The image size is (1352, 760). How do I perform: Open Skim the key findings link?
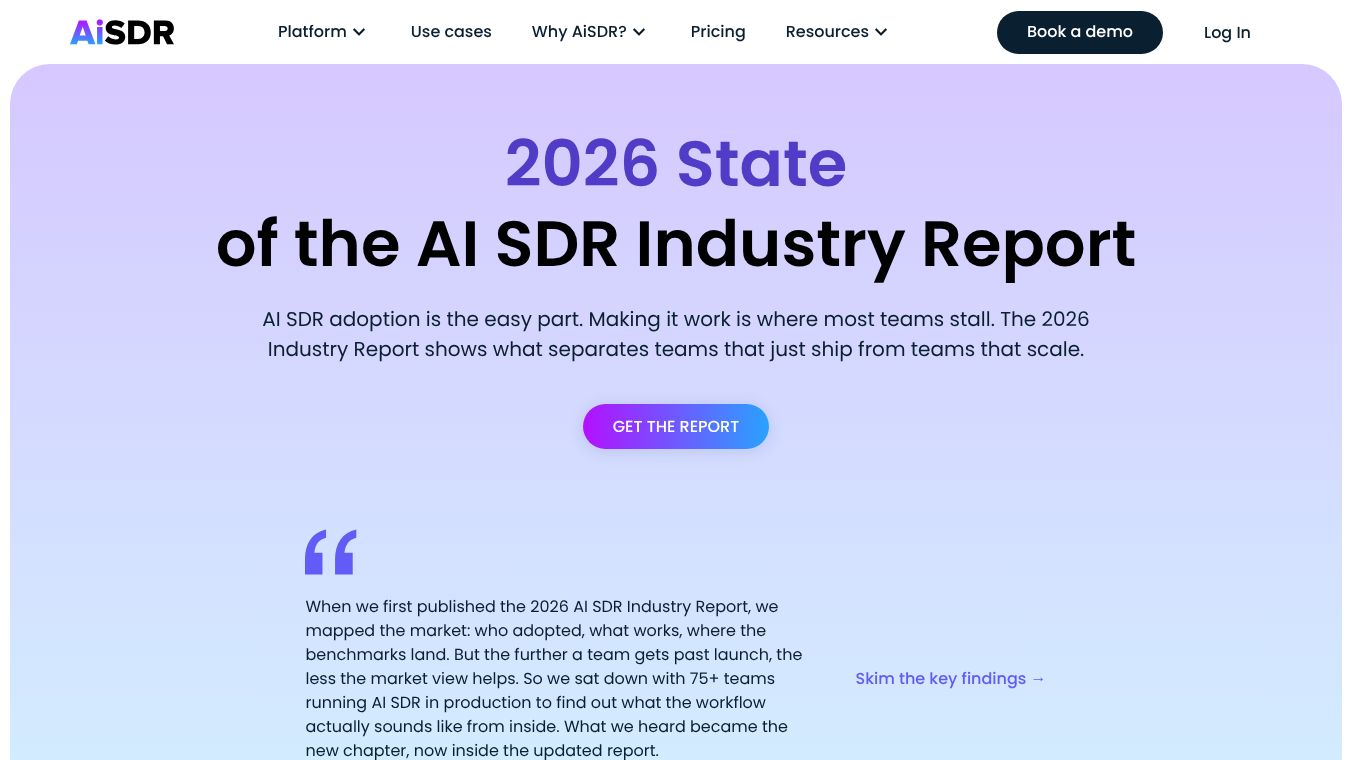950,678
